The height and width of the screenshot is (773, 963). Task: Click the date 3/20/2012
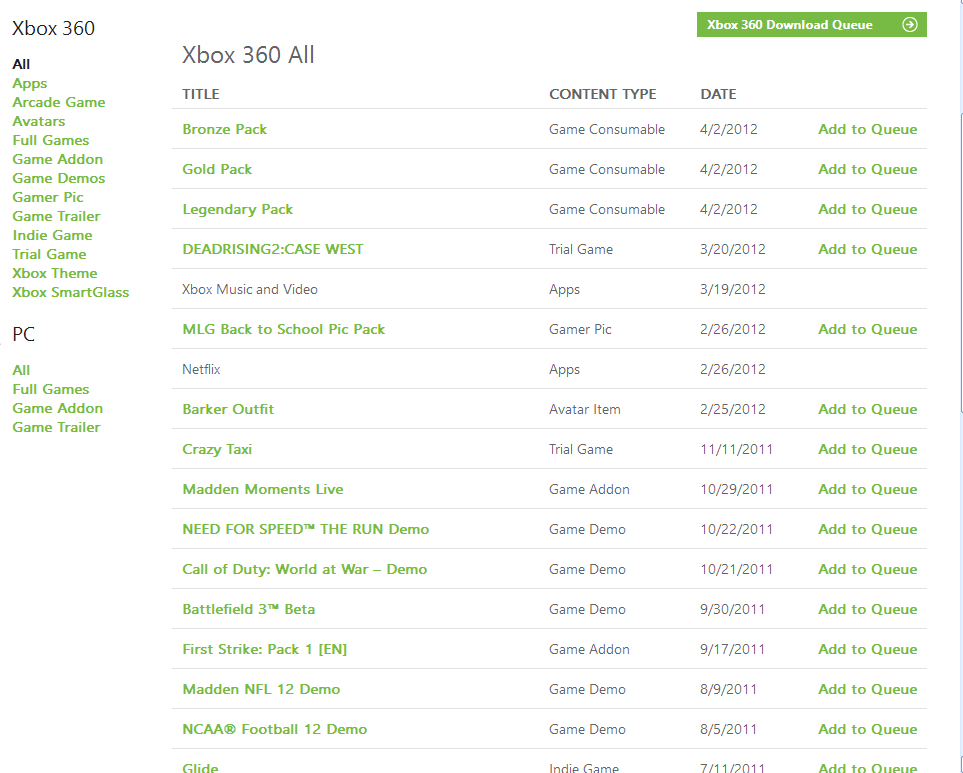pos(733,249)
